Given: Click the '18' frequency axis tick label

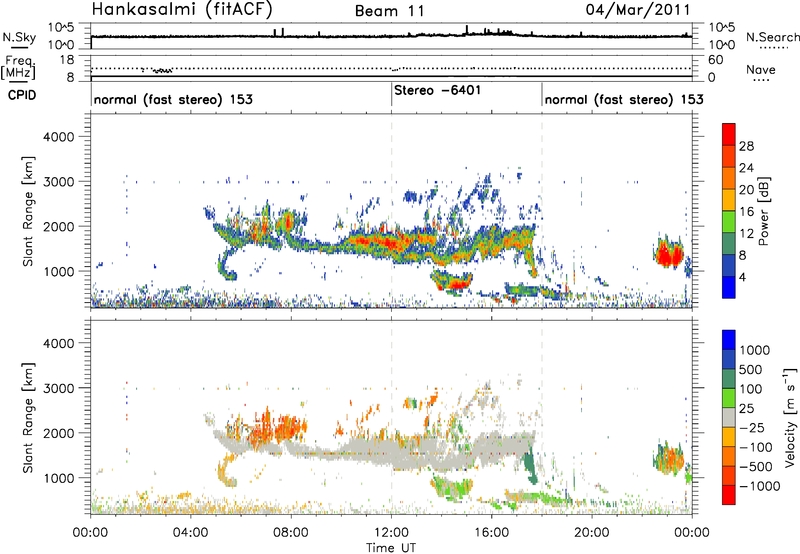Looking at the screenshot, I should (x=67, y=60).
